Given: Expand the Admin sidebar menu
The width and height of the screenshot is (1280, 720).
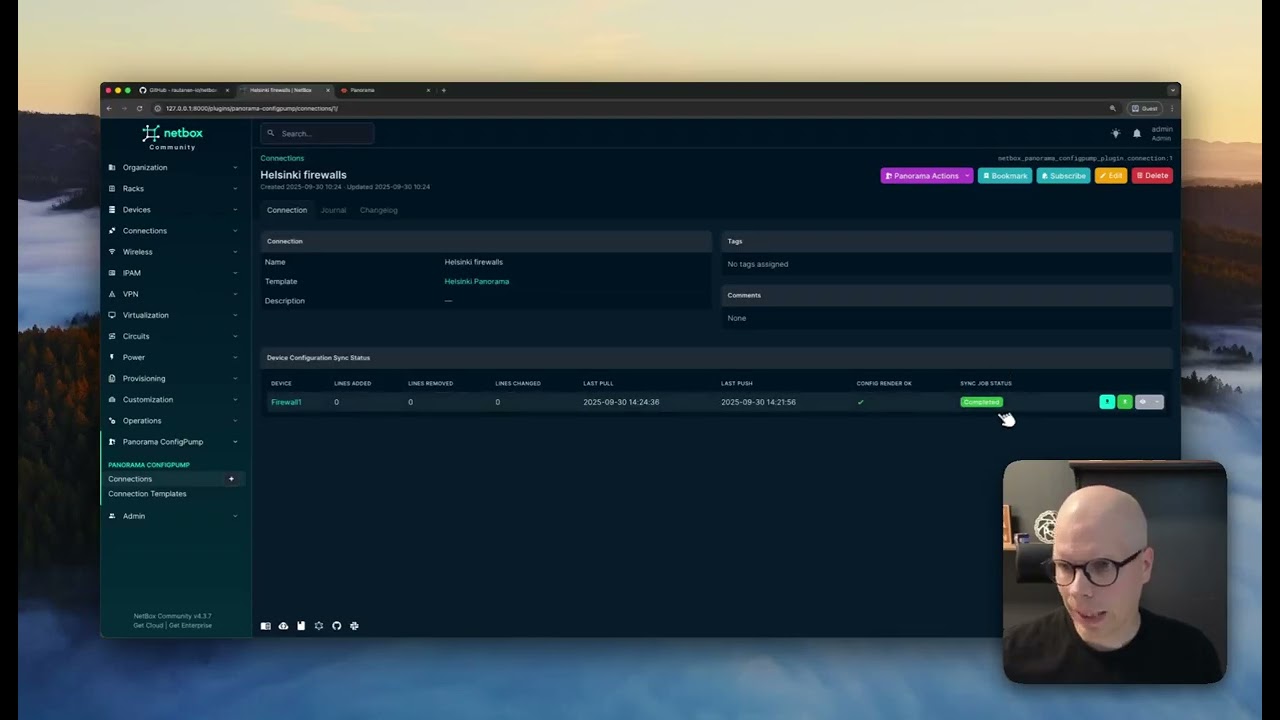Looking at the screenshot, I should click(174, 516).
